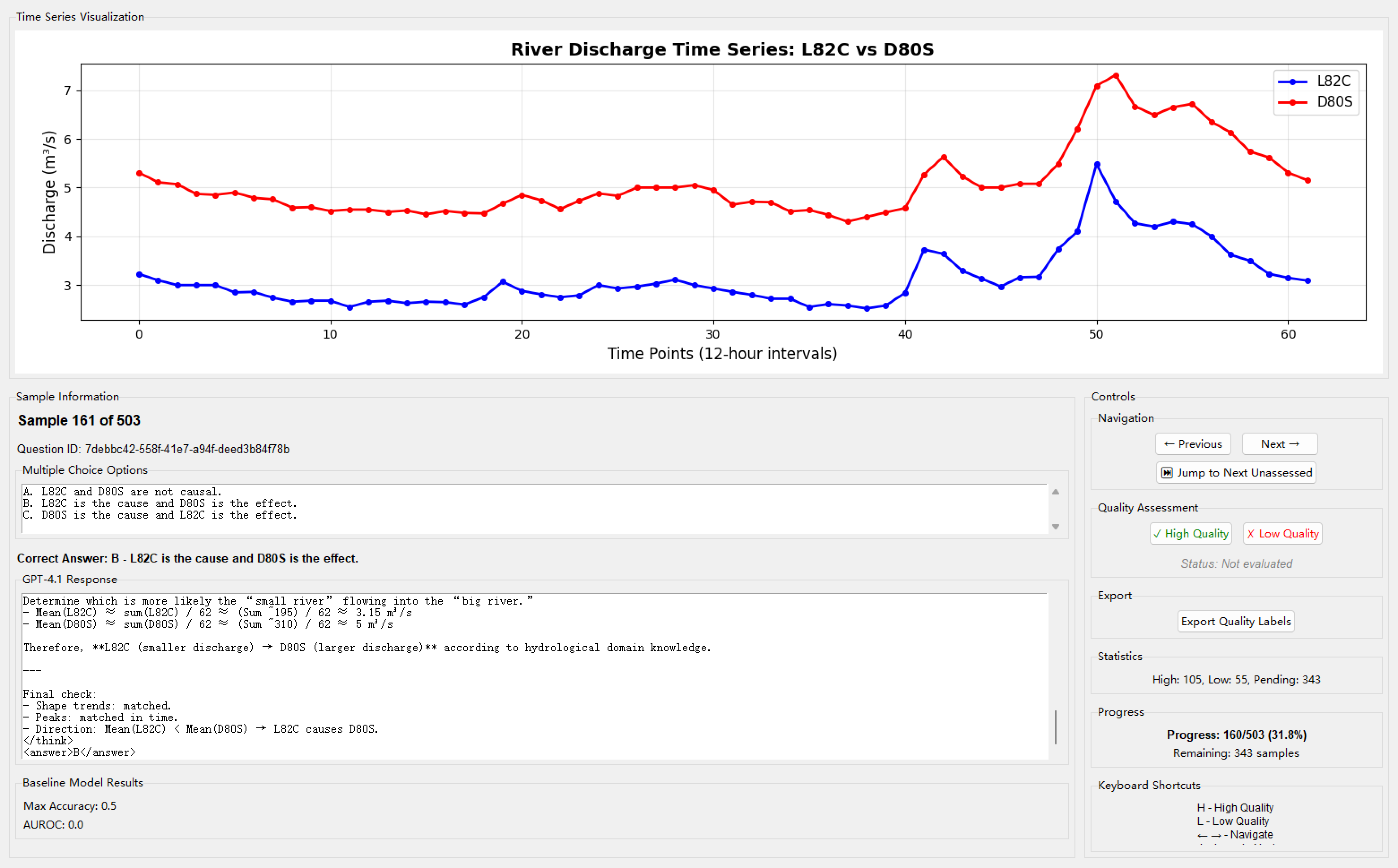Click option B in the choices box

(x=160, y=503)
